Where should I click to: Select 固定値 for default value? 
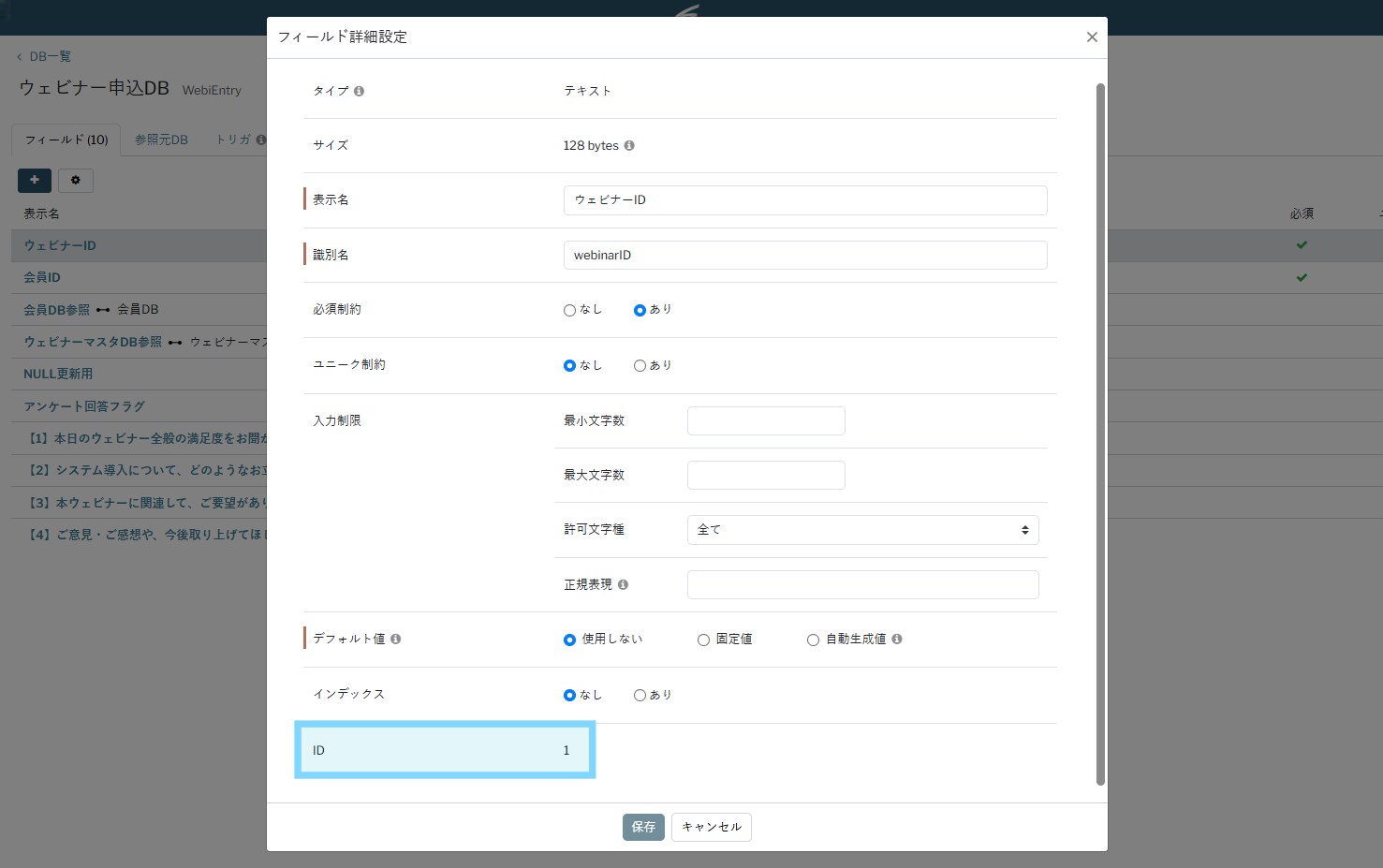(703, 640)
